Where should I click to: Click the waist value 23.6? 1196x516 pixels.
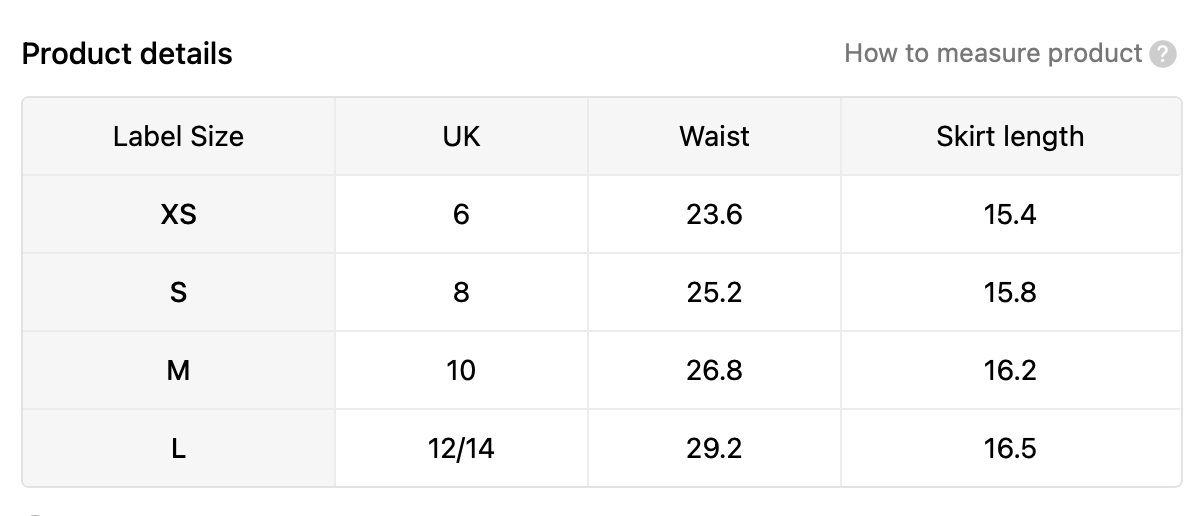[x=714, y=214]
